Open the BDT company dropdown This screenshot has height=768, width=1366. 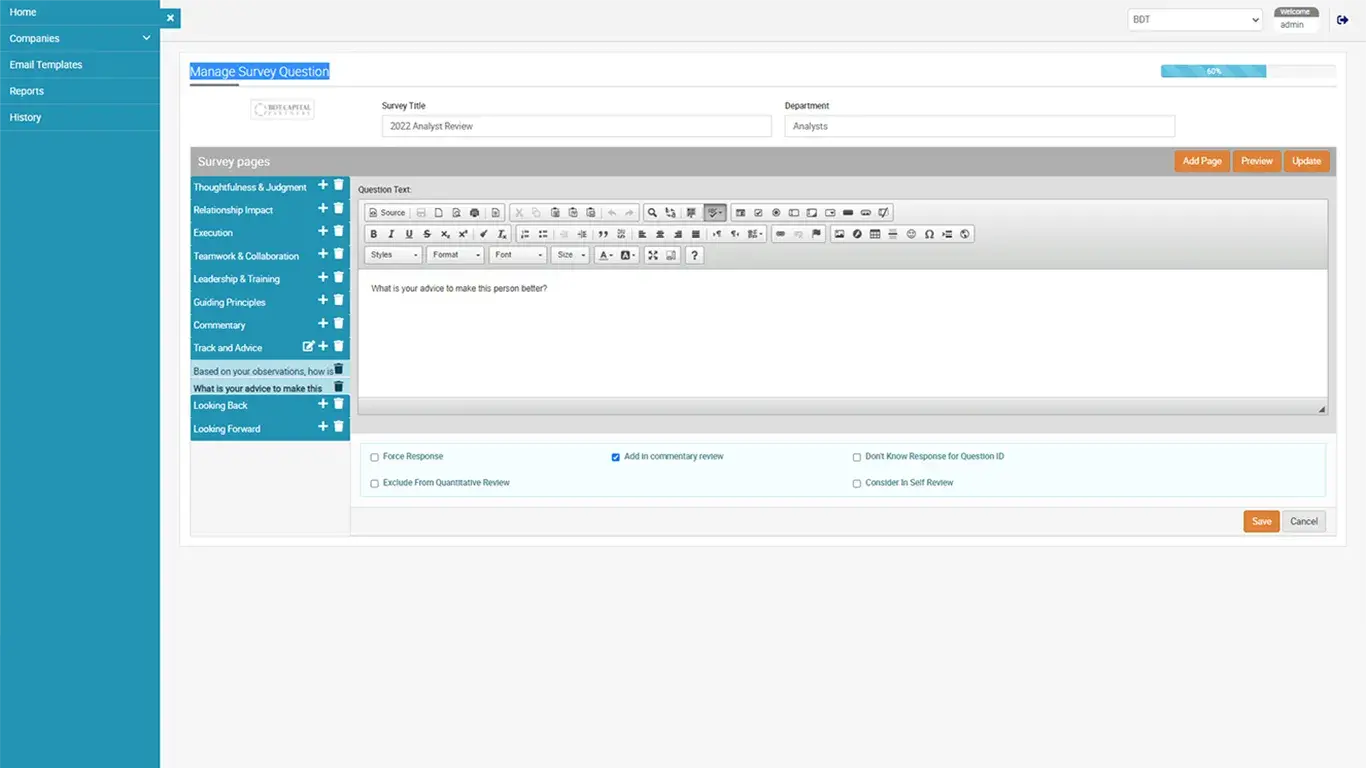(x=1195, y=20)
